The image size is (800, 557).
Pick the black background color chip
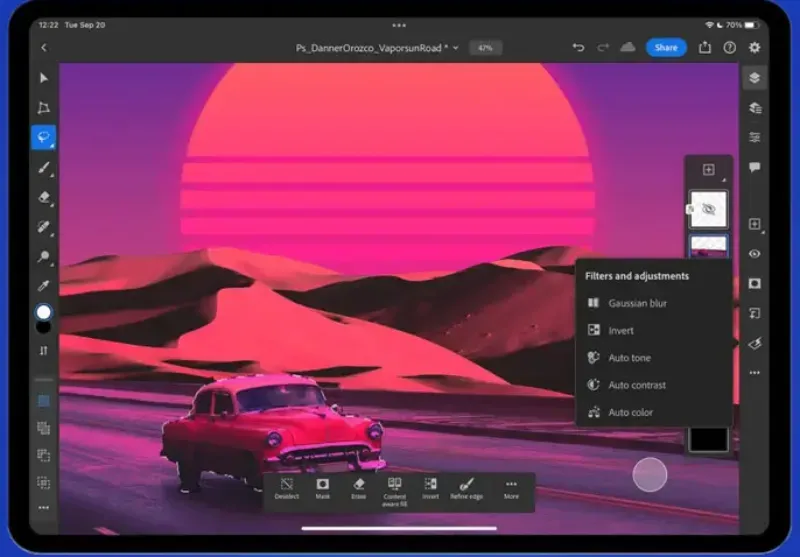point(44,327)
